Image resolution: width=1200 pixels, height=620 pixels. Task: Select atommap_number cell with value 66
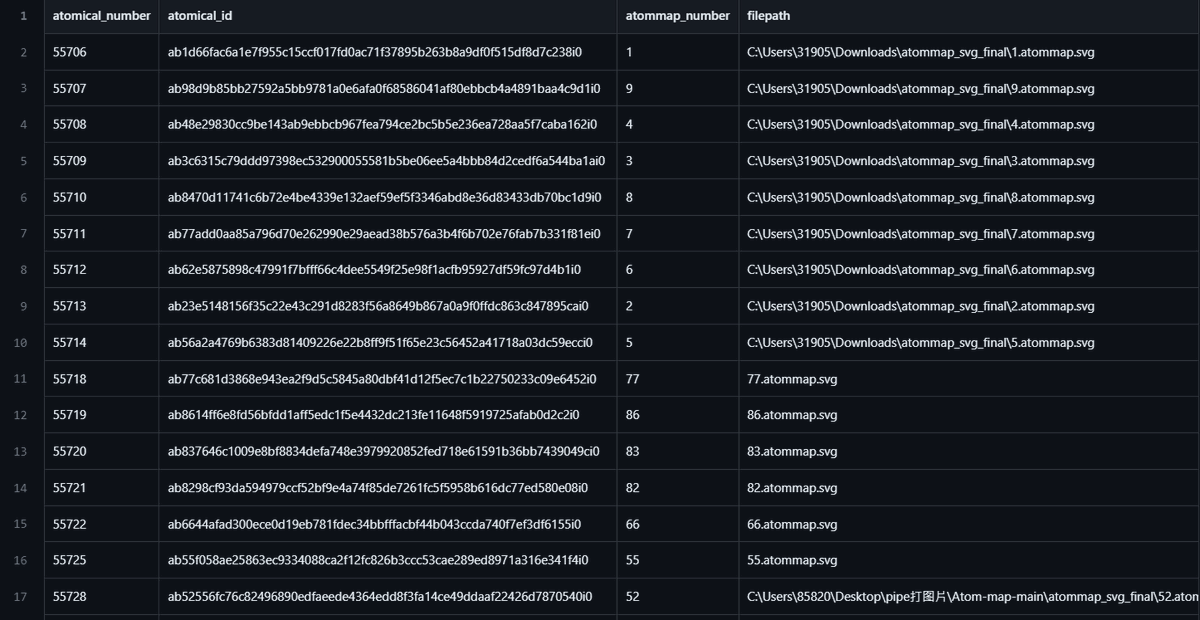click(677, 524)
